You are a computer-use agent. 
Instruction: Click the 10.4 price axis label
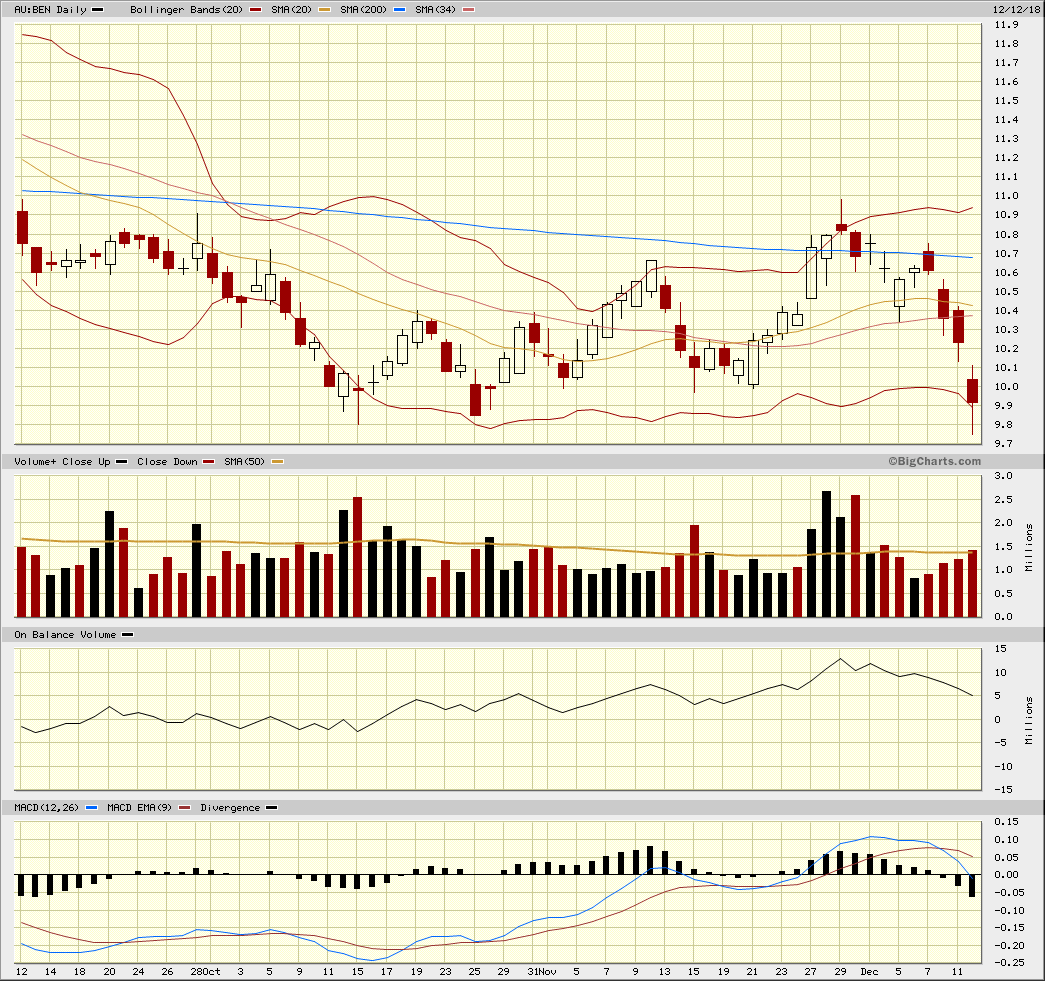[1006, 311]
